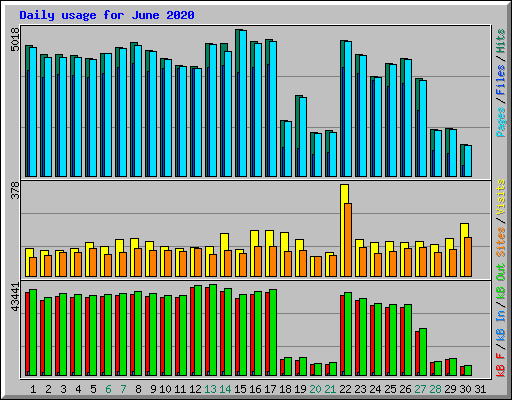Viewport: 512px width, 400px height.
Task: Click the 43441 kB axis value
Action: click(x=15, y=296)
